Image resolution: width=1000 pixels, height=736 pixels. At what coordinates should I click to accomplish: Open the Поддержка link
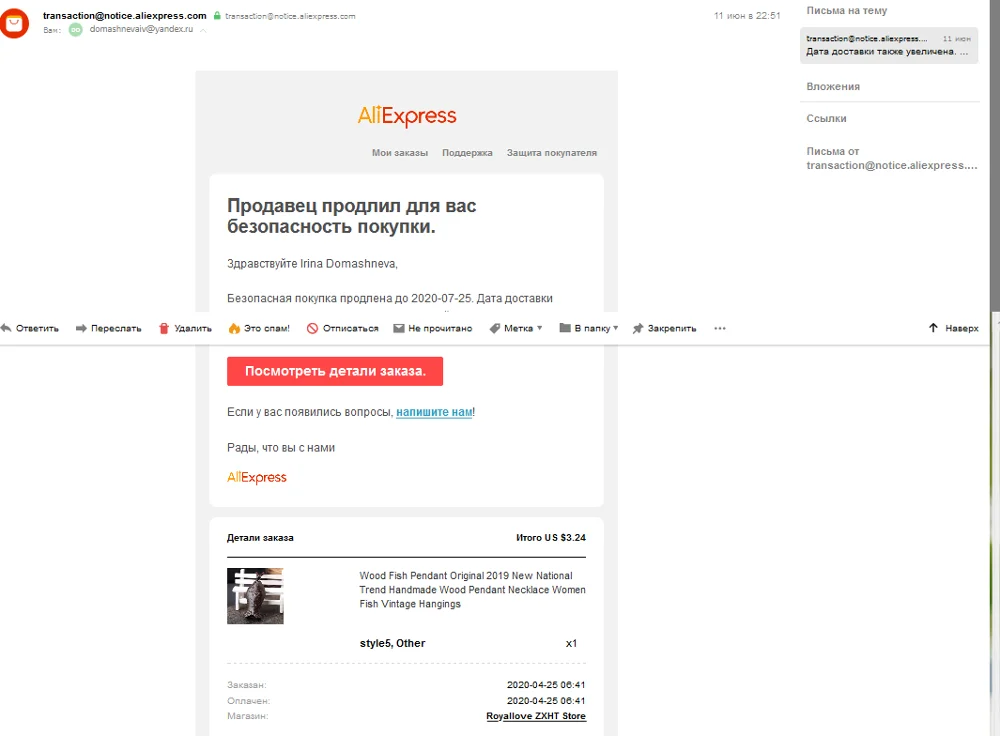pos(467,152)
